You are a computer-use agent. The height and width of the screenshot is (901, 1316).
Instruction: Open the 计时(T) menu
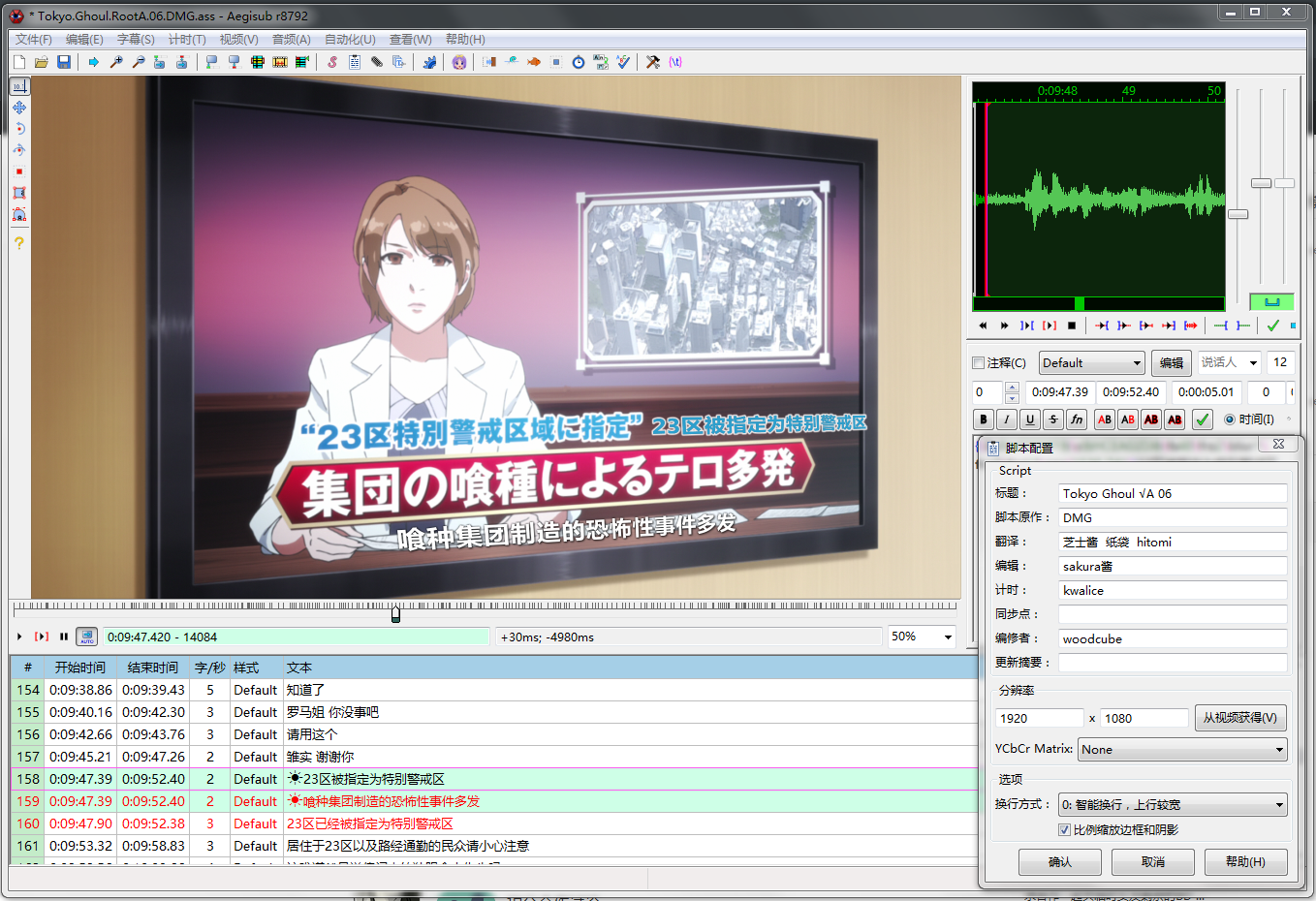187,40
